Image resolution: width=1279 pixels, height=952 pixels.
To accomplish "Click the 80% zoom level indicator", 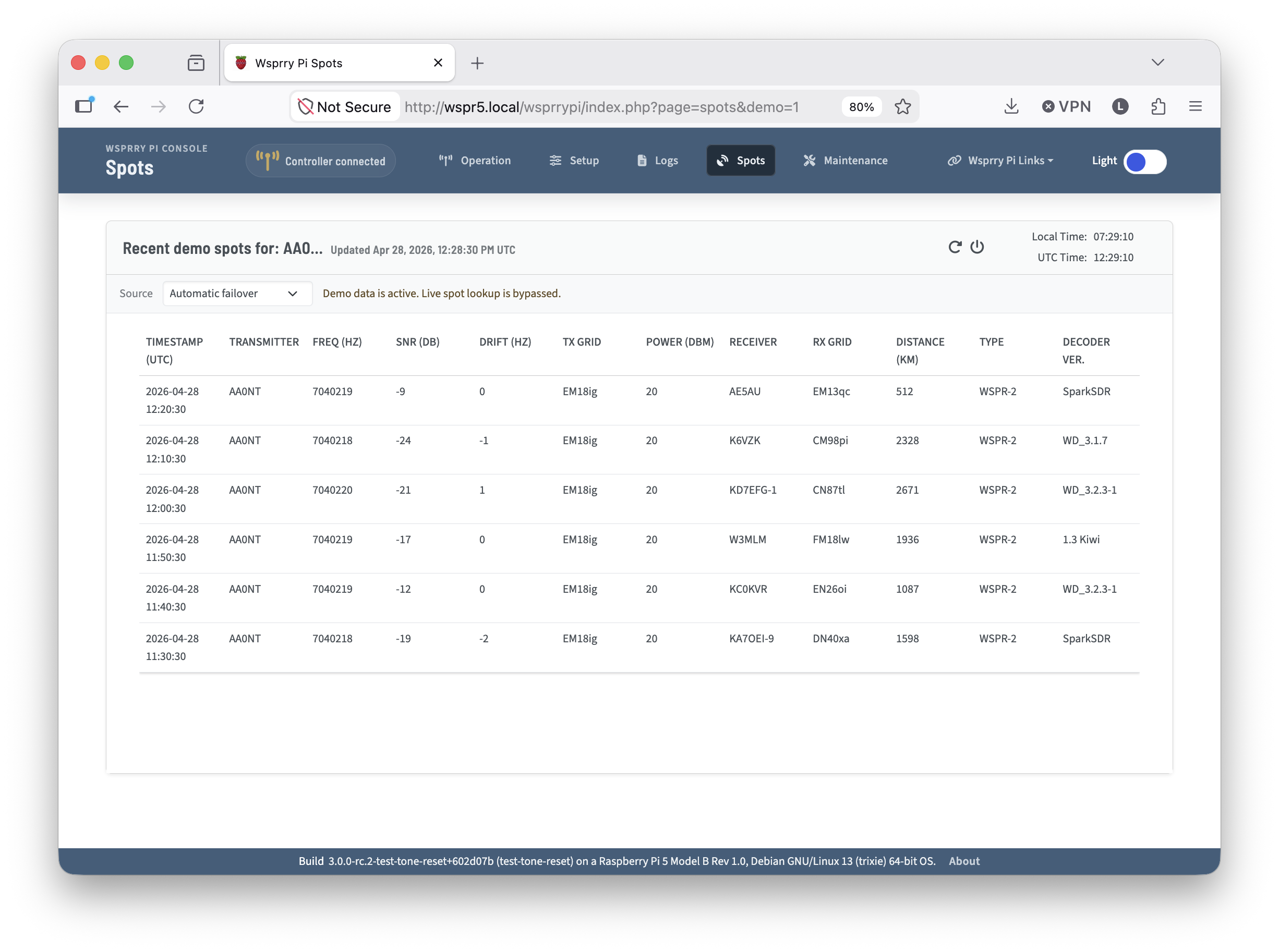I will point(861,107).
